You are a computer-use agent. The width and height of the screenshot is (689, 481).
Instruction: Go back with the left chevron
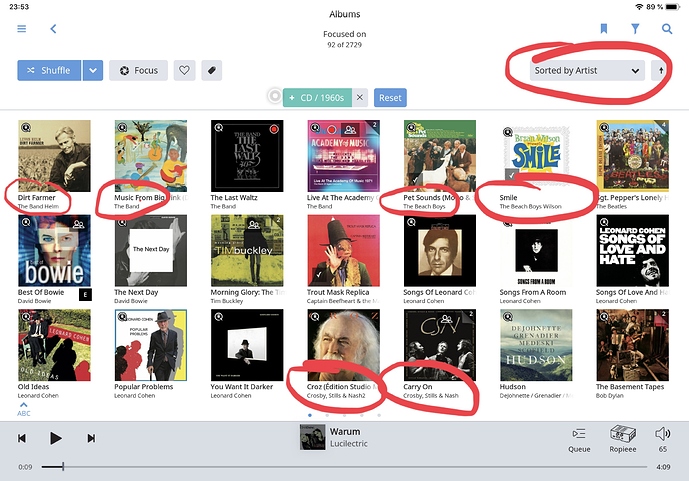53,29
